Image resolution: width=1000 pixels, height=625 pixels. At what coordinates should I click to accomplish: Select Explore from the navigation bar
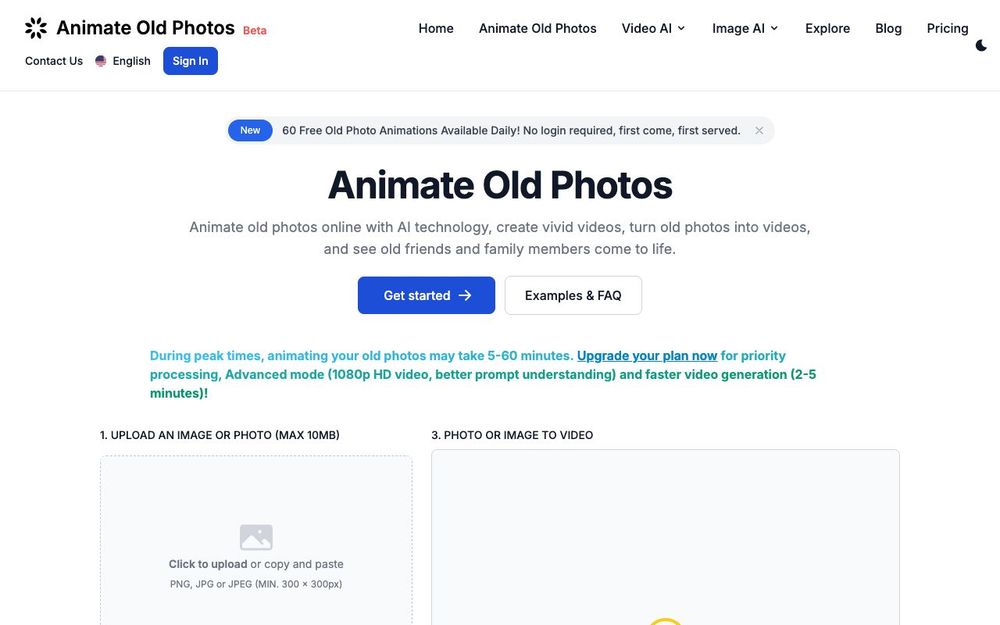(827, 27)
